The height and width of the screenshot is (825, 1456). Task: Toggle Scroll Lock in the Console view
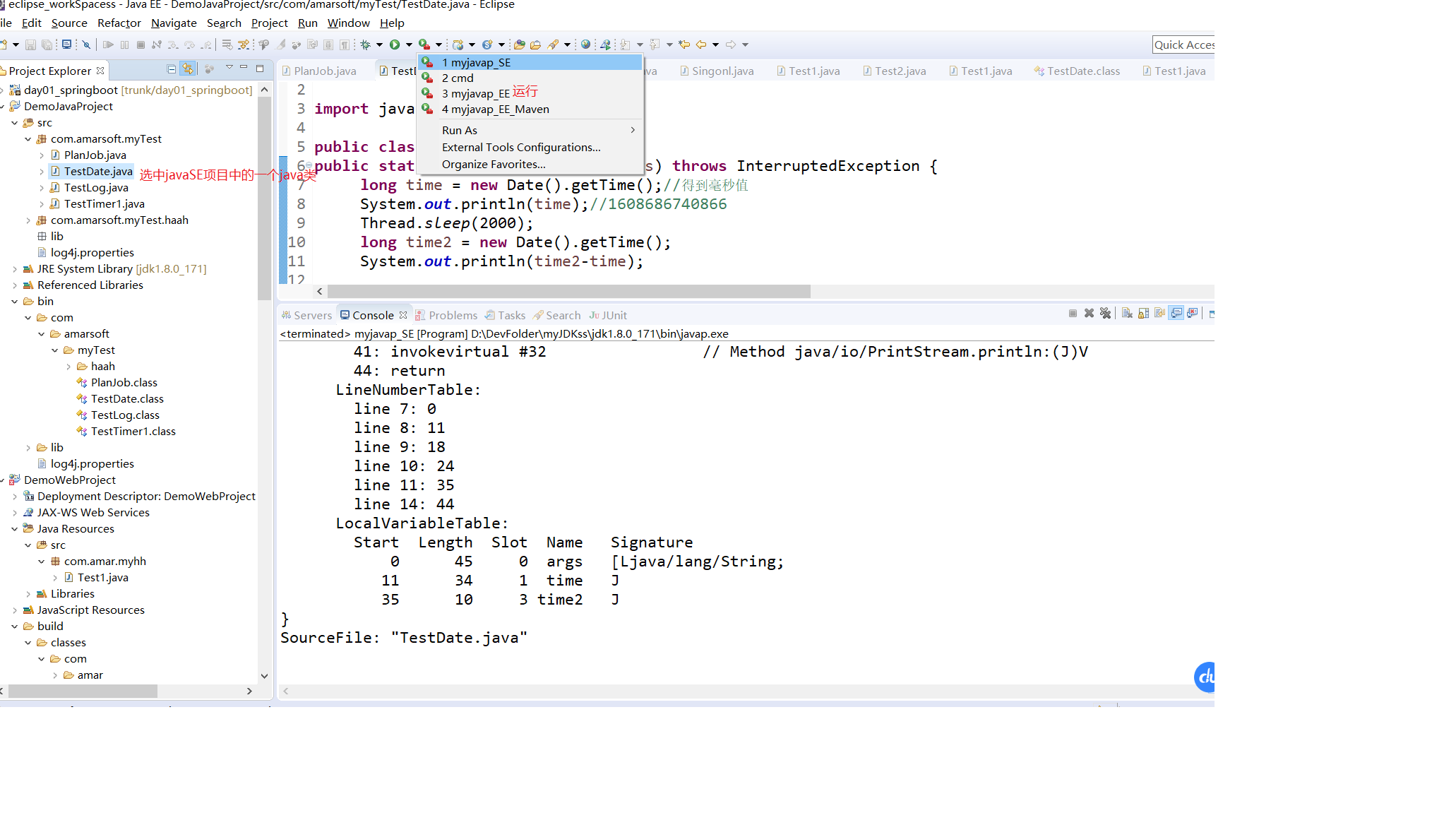click(1143, 313)
